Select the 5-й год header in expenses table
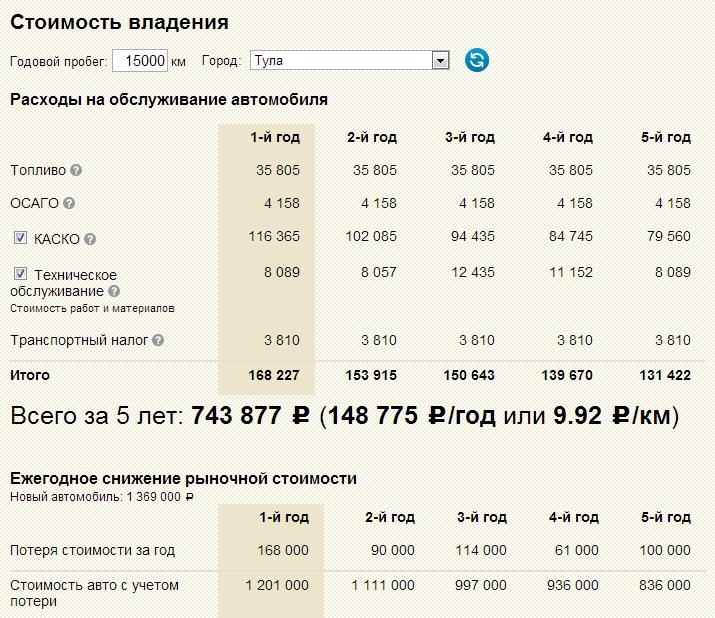 (666, 137)
